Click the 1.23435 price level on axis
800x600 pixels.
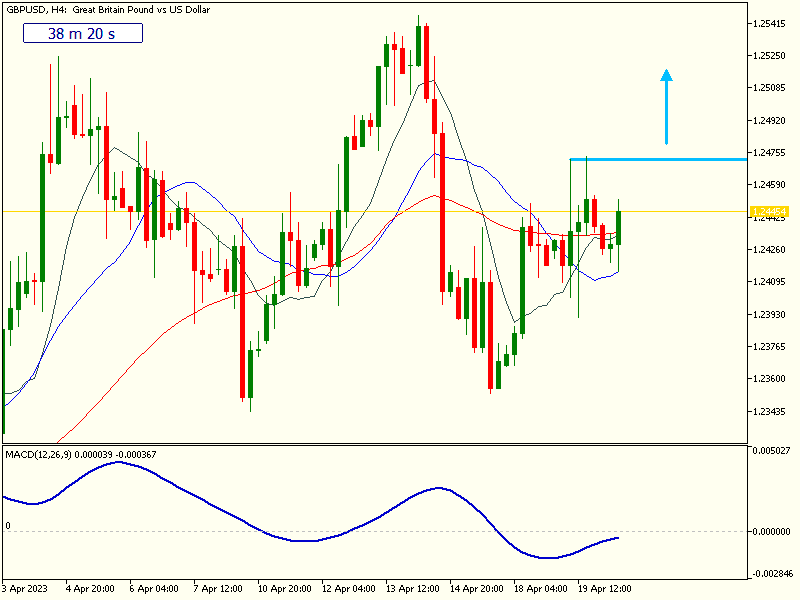[x=770, y=412]
